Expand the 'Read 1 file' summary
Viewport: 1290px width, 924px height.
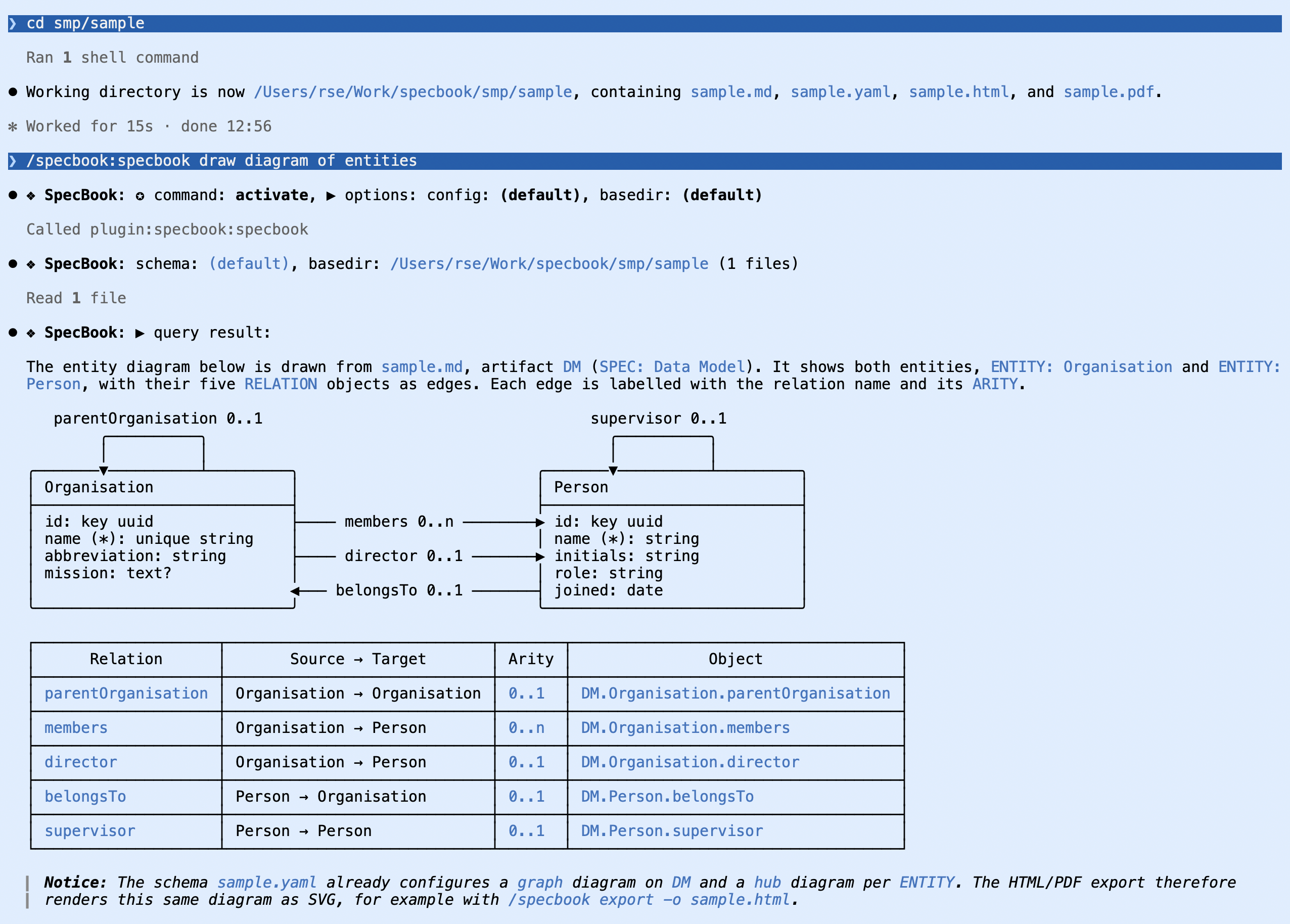76,298
